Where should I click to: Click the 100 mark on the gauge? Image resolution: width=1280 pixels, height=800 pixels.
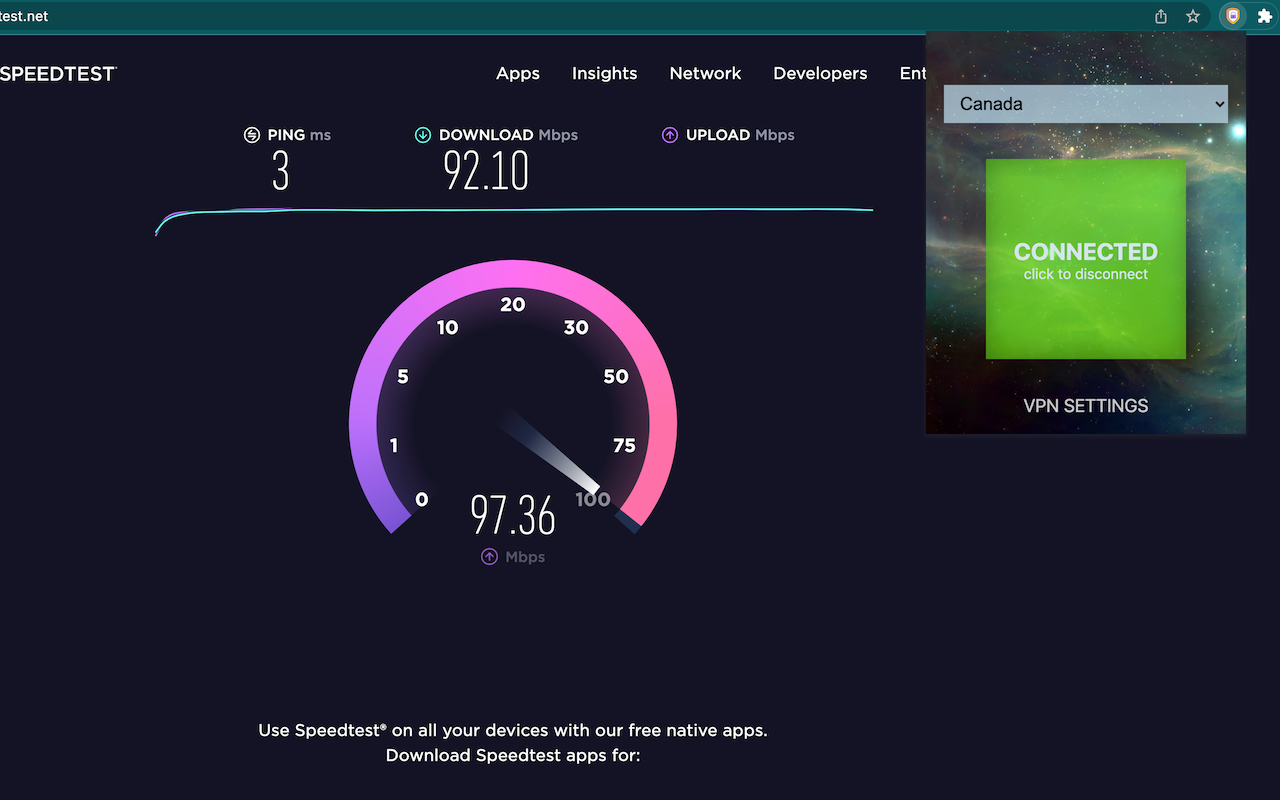click(593, 499)
